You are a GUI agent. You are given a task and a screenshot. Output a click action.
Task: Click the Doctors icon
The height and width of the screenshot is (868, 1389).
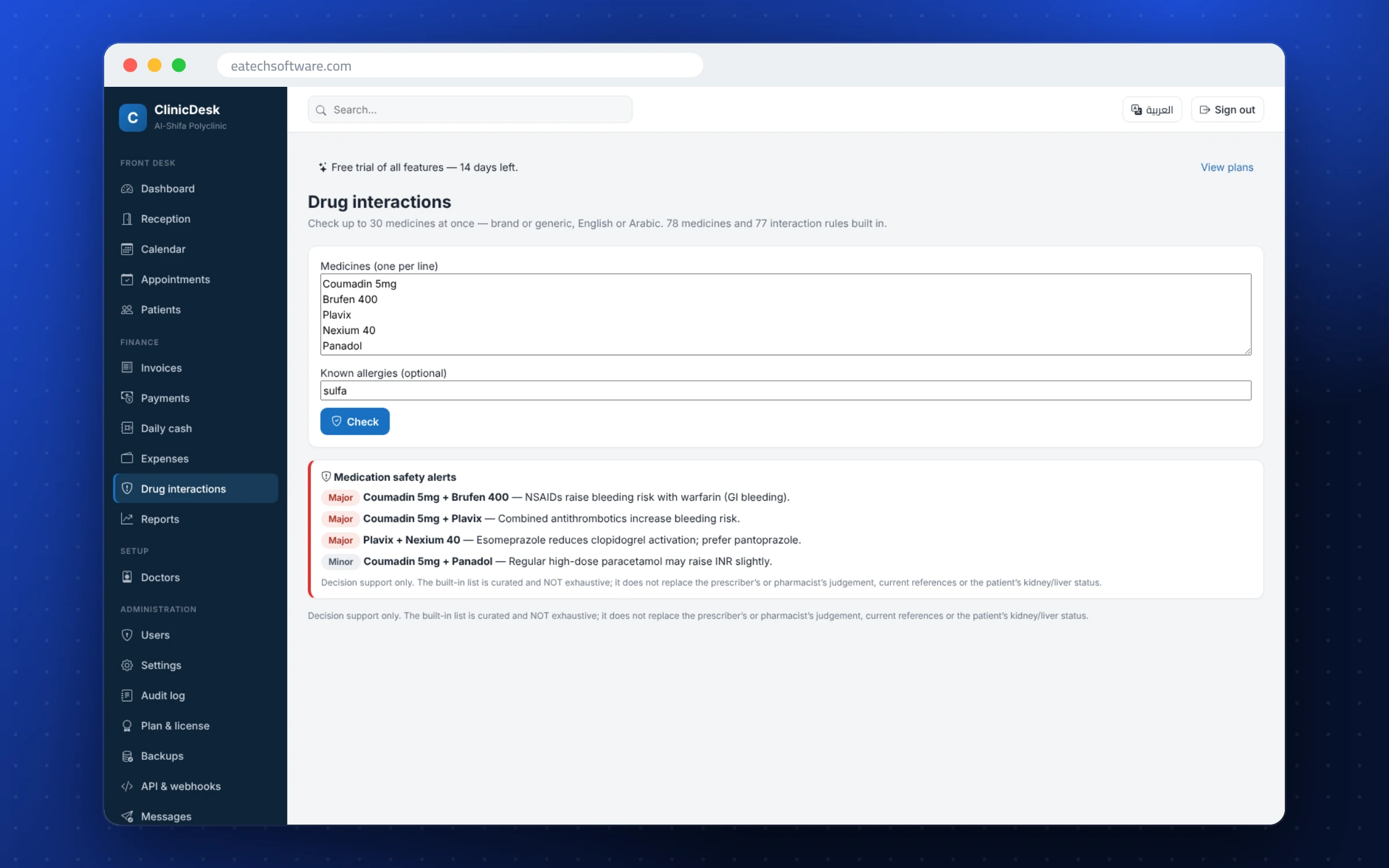(127, 577)
